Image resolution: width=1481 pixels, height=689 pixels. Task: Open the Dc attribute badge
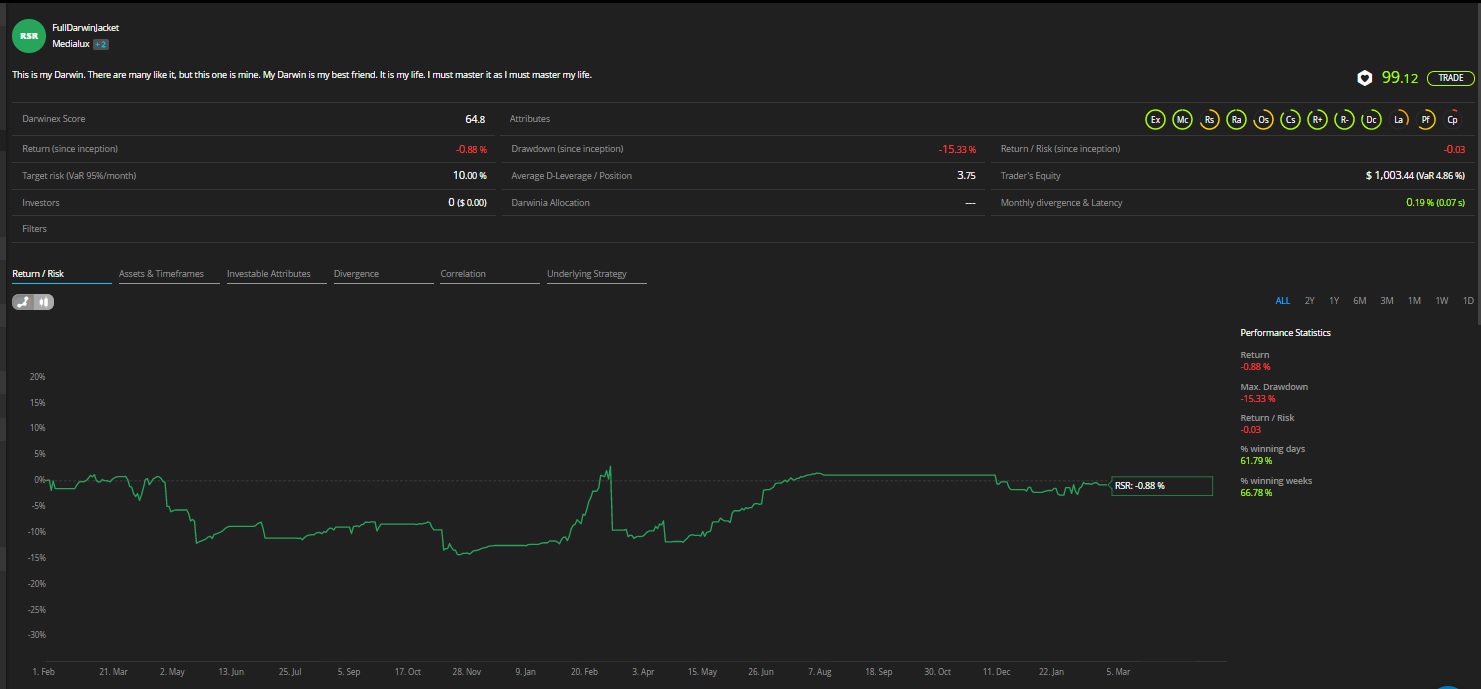(1371, 120)
